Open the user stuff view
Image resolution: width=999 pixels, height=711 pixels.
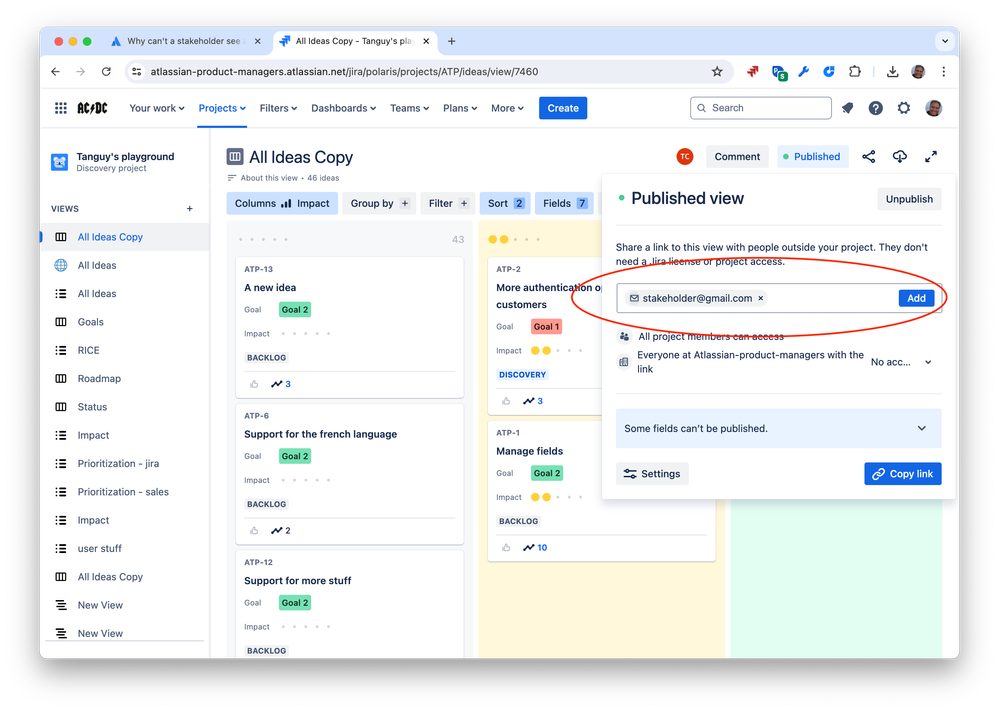click(125, 549)
